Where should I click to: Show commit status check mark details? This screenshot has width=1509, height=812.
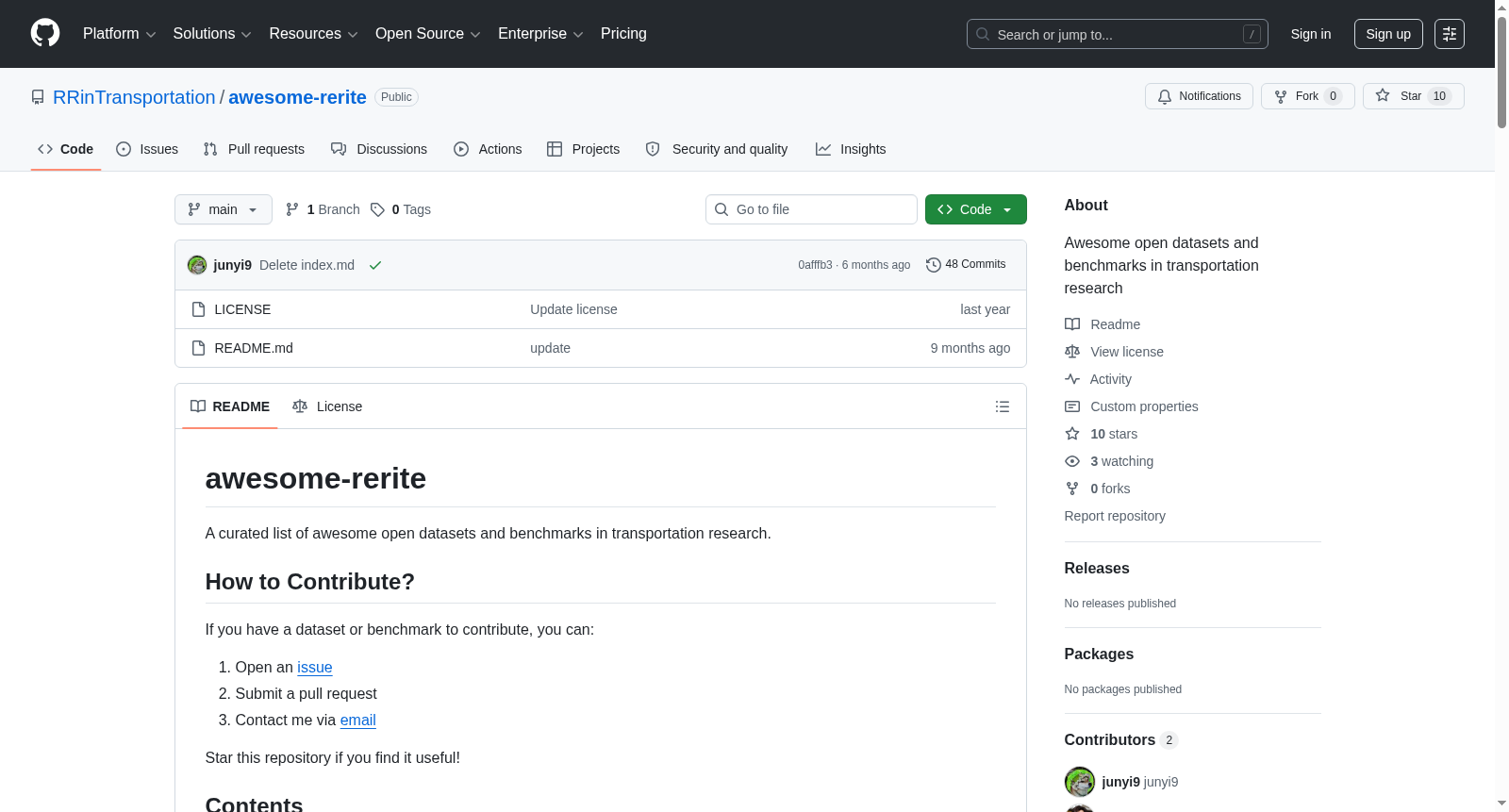[375, 265]
